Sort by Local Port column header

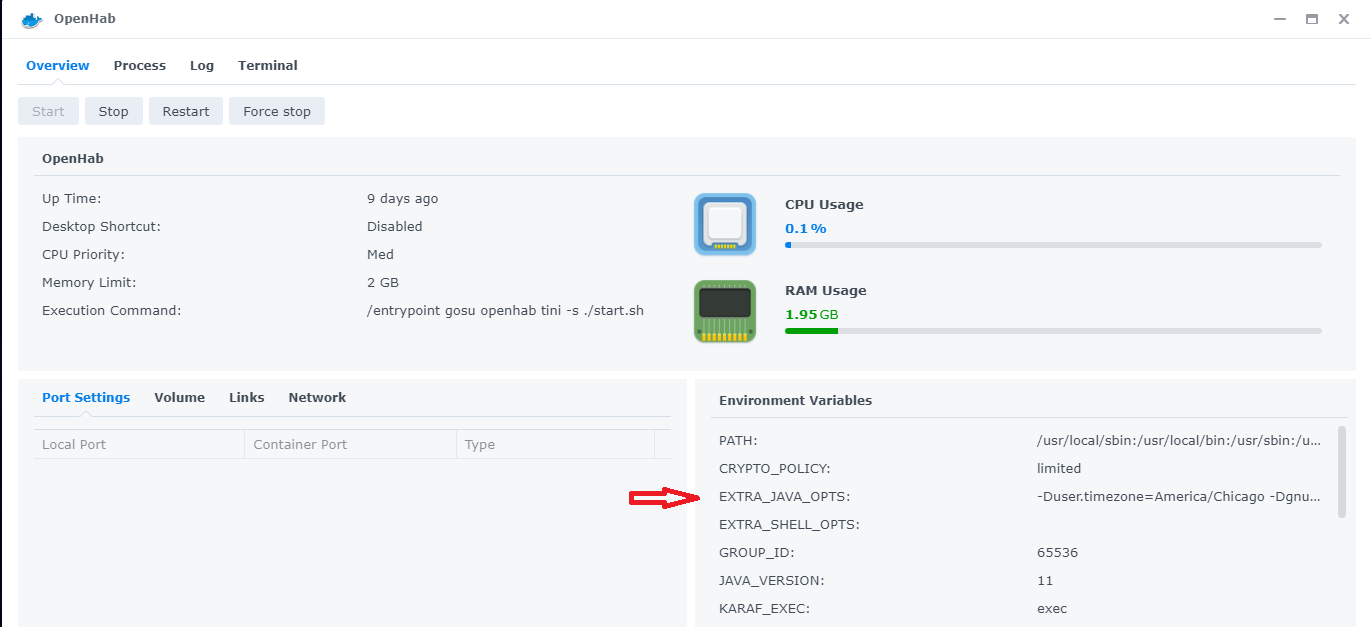coord(139,444)
